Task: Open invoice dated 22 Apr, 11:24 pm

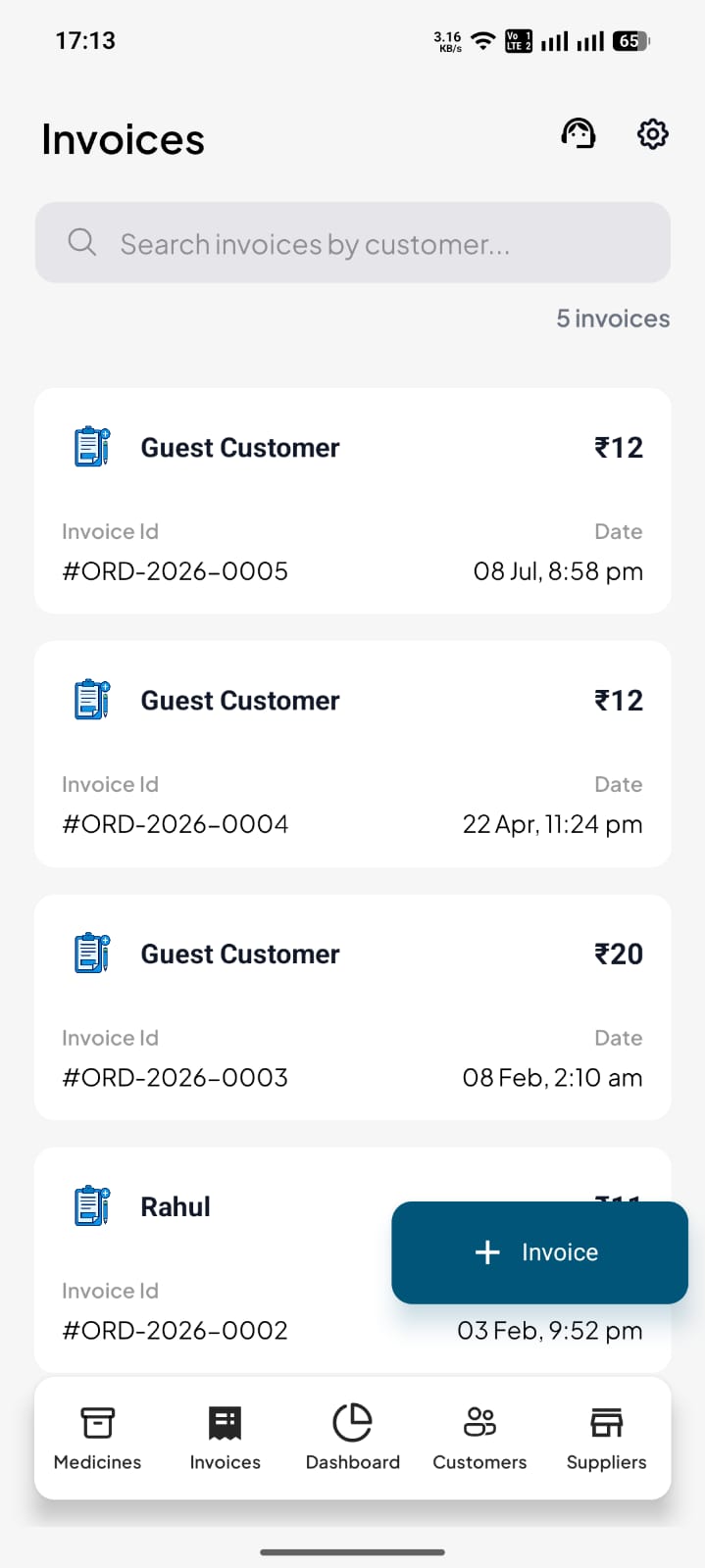Action: pyautogui.click(x=353, y=754)
